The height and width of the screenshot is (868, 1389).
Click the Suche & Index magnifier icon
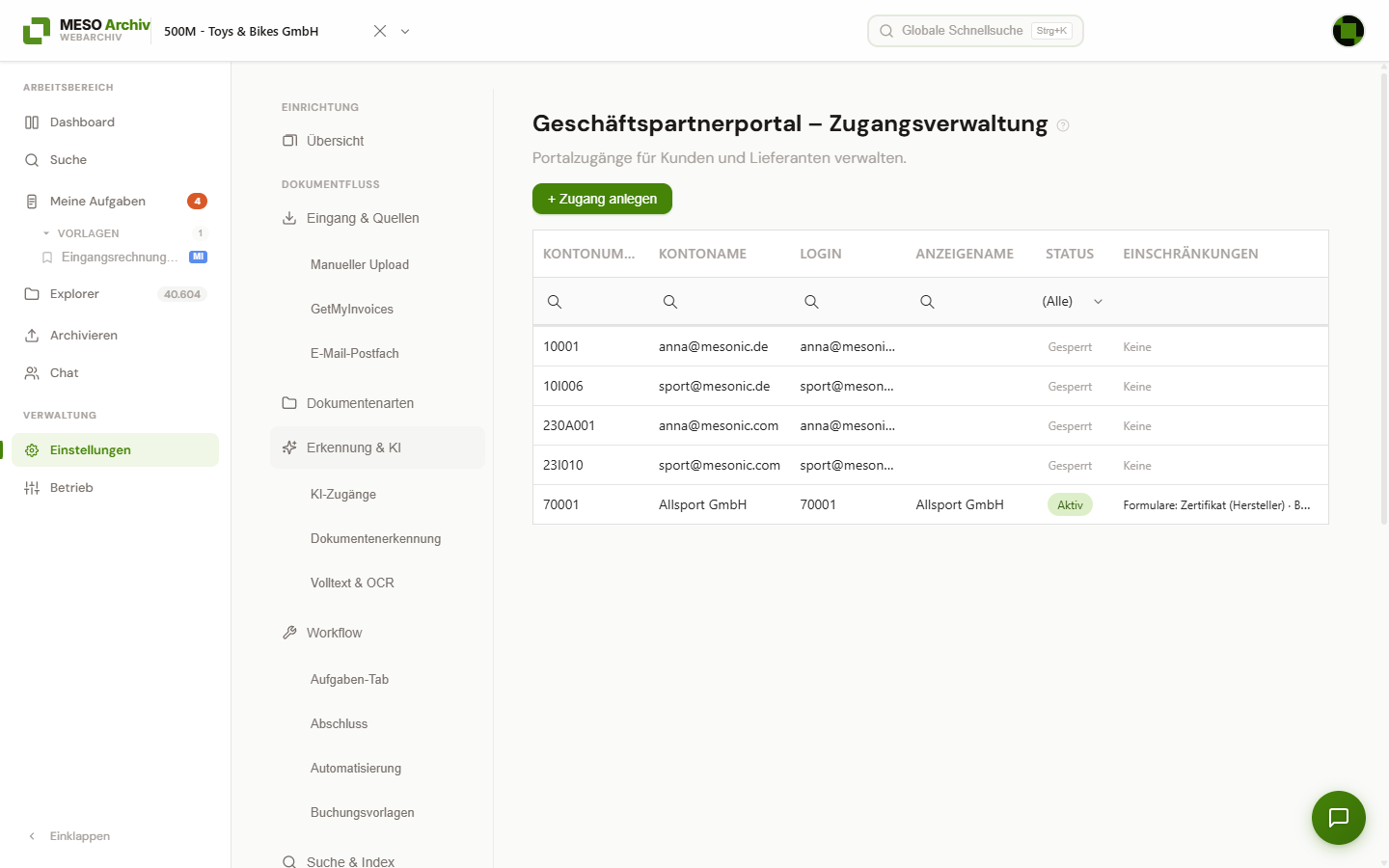289,861
